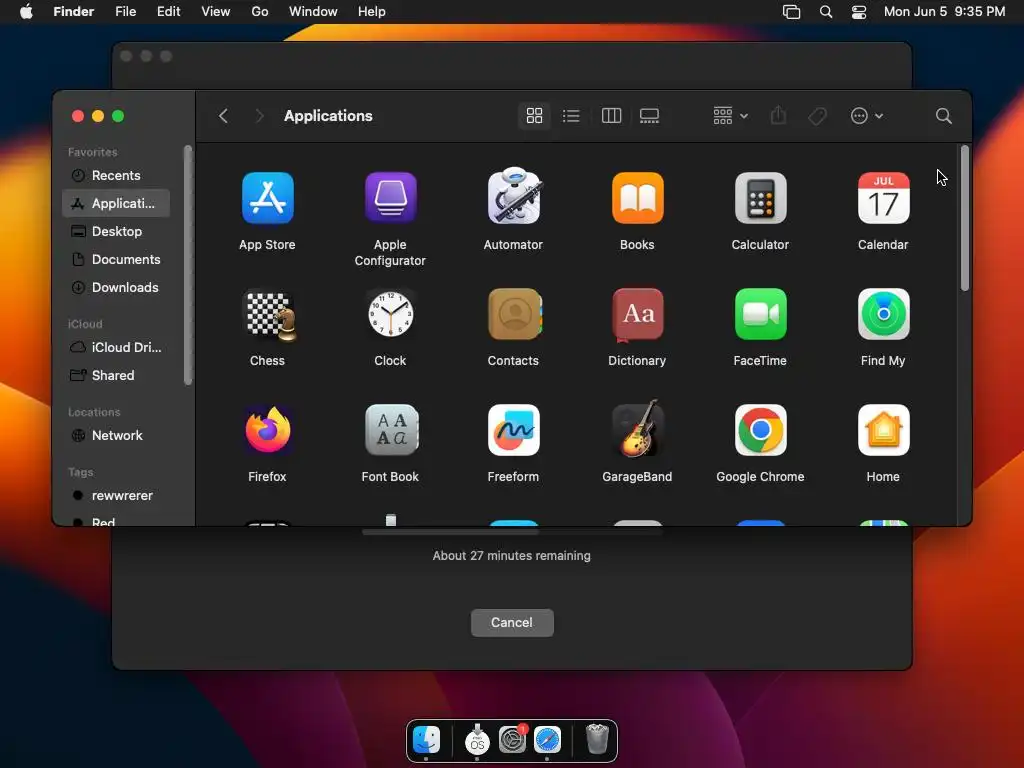Click the Finder window search icon
The width and height of the screenshot is (1024, 768).
[x=943, y=116]
